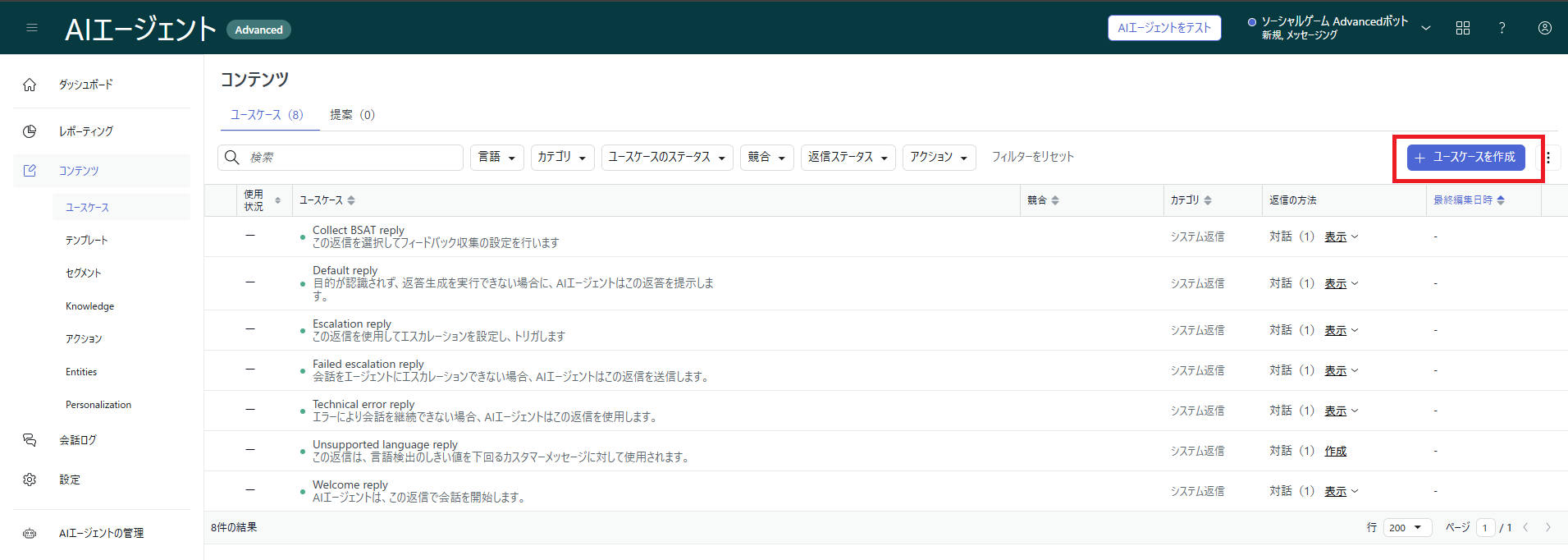This screenshot has width=1568, height=560.
Task: Open the rows-per-page 200 dropdown
Action: [1406, 528]
